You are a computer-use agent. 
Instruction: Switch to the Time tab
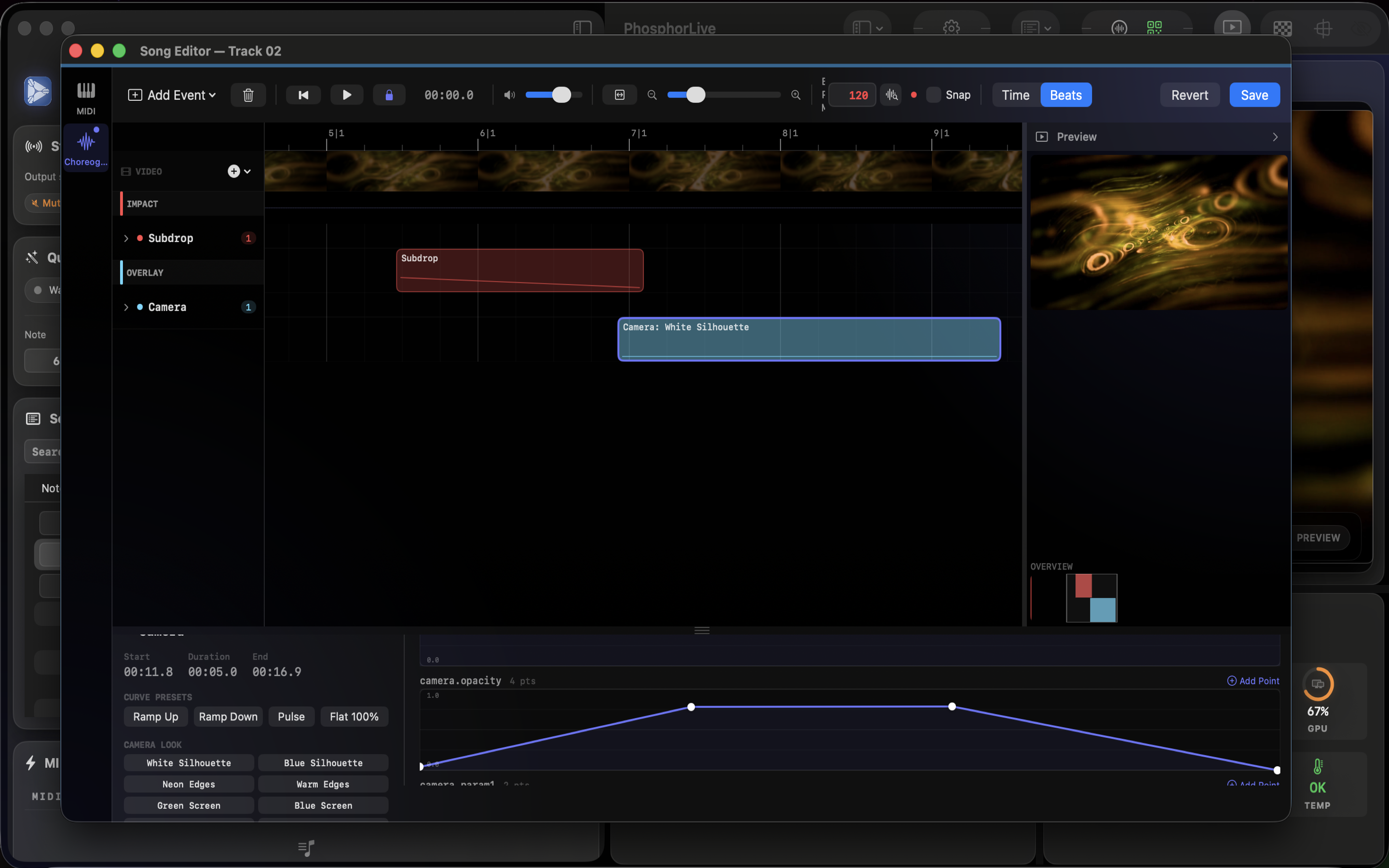point(1015,95)
